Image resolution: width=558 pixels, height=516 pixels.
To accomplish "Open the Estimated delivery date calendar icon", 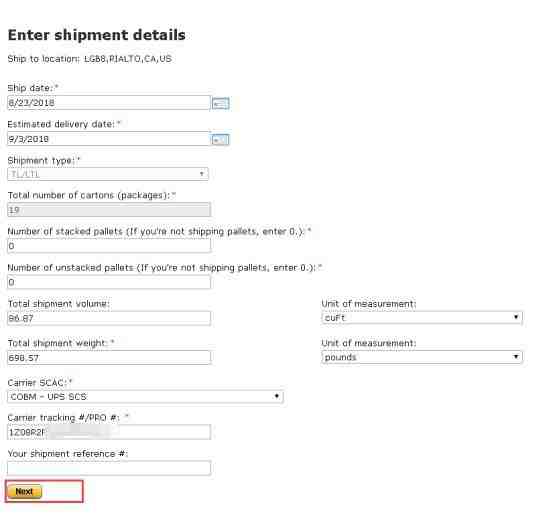I will point(220,139).
